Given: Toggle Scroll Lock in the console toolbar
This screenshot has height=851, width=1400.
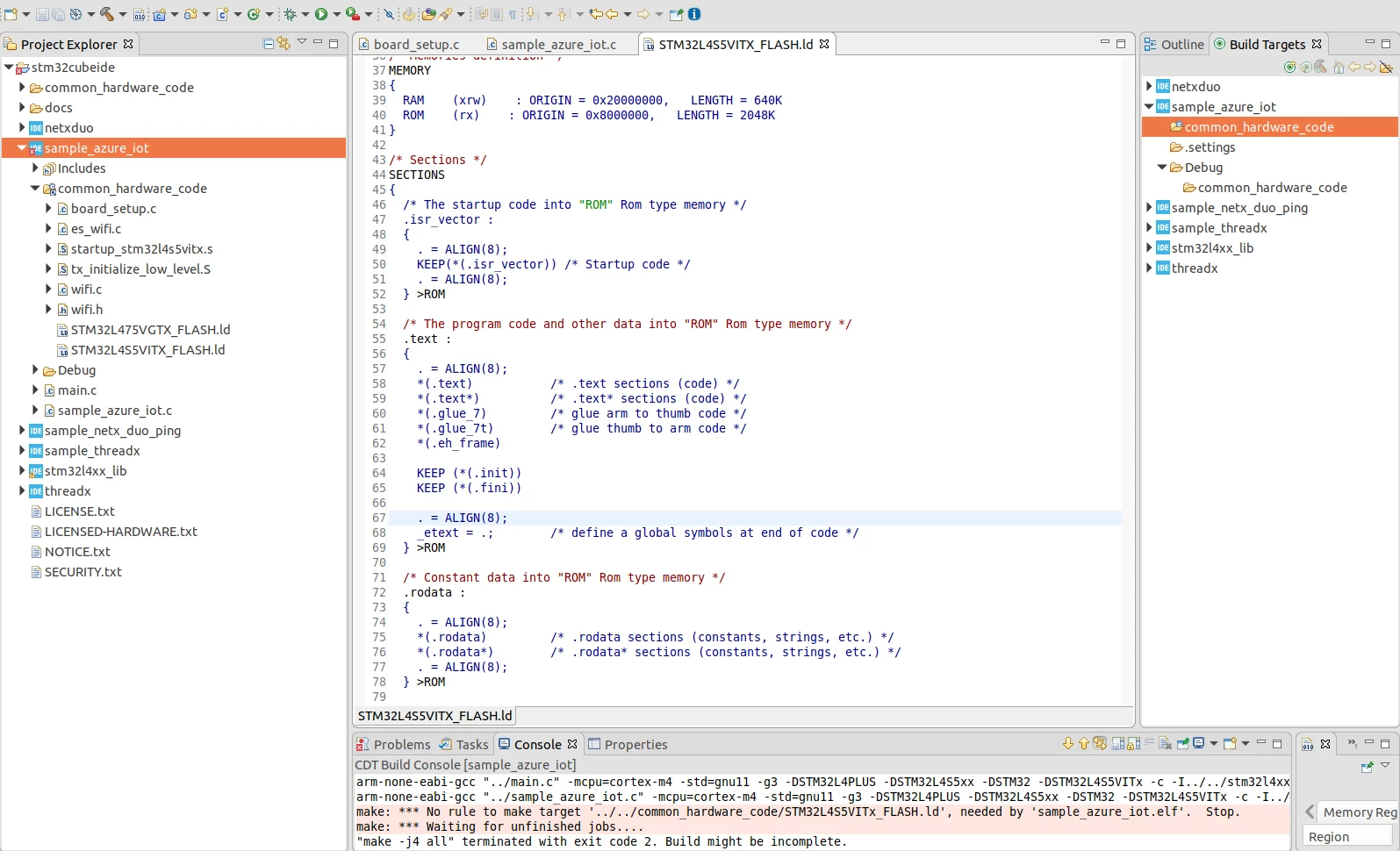Looking at the screenshot, I should (1133, 743).
